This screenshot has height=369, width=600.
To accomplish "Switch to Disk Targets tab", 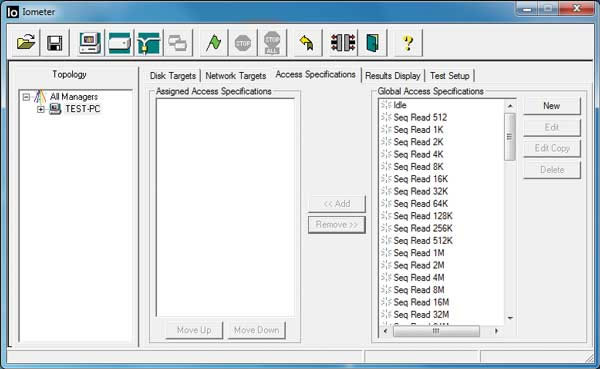I will [173, 76].
